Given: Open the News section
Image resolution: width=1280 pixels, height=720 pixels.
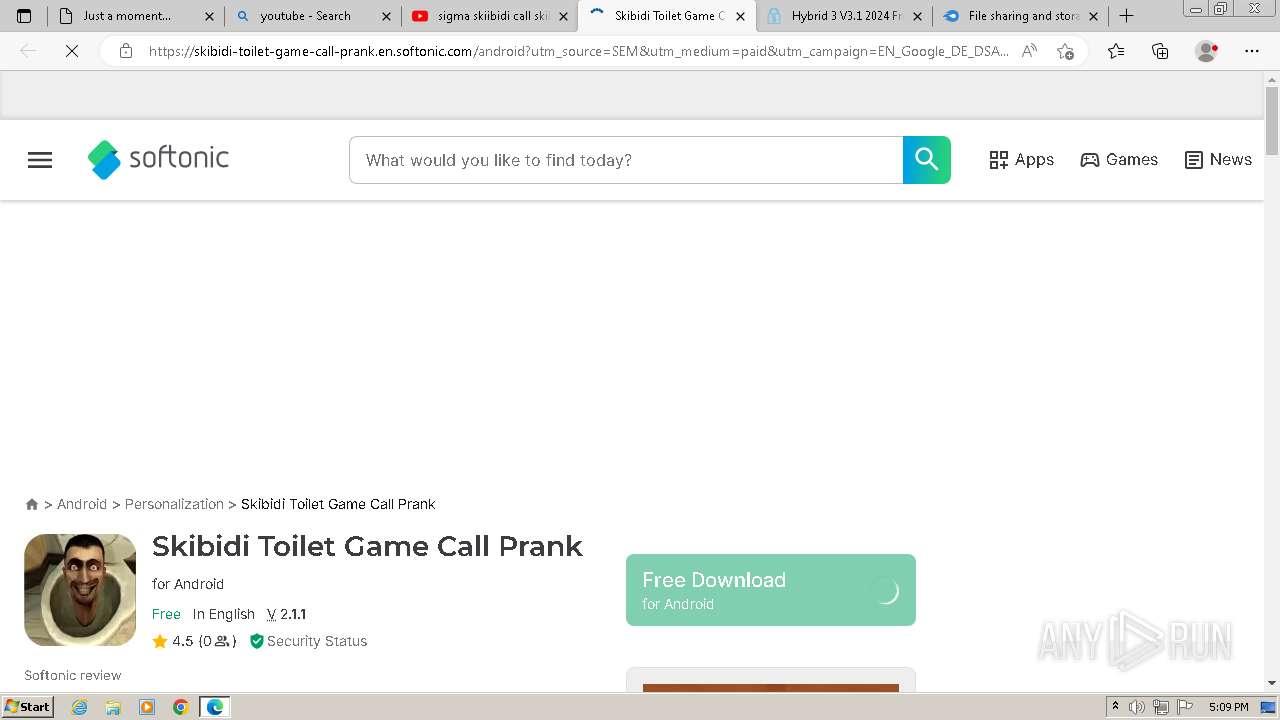Looking at the screenshot, I should pos(1218,160).
